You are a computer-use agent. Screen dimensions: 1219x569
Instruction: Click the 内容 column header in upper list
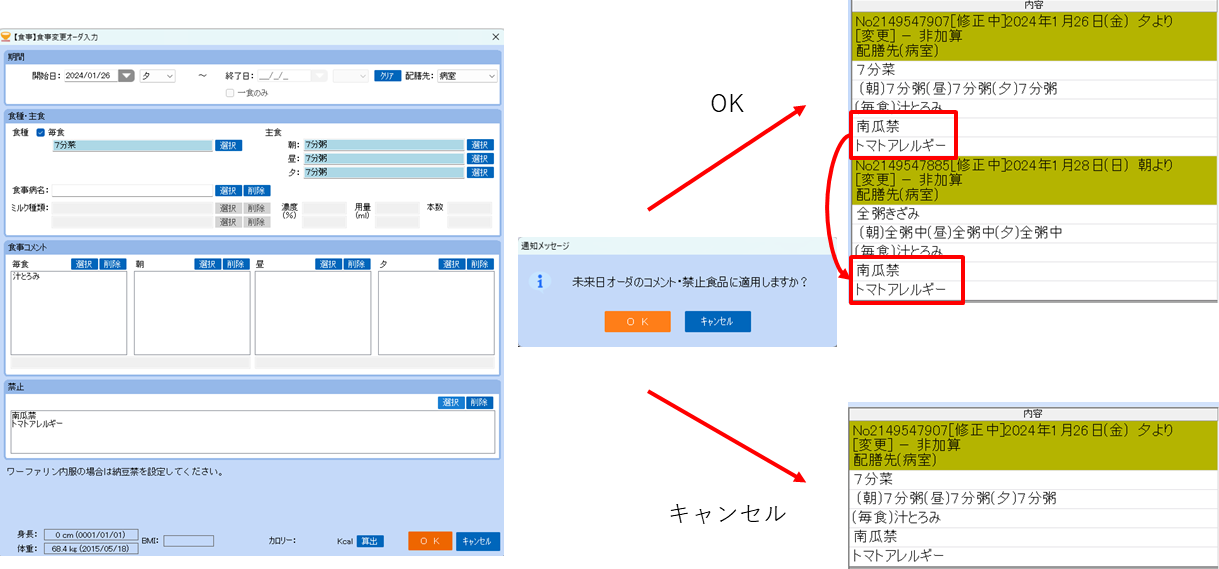pos(1034,5)
